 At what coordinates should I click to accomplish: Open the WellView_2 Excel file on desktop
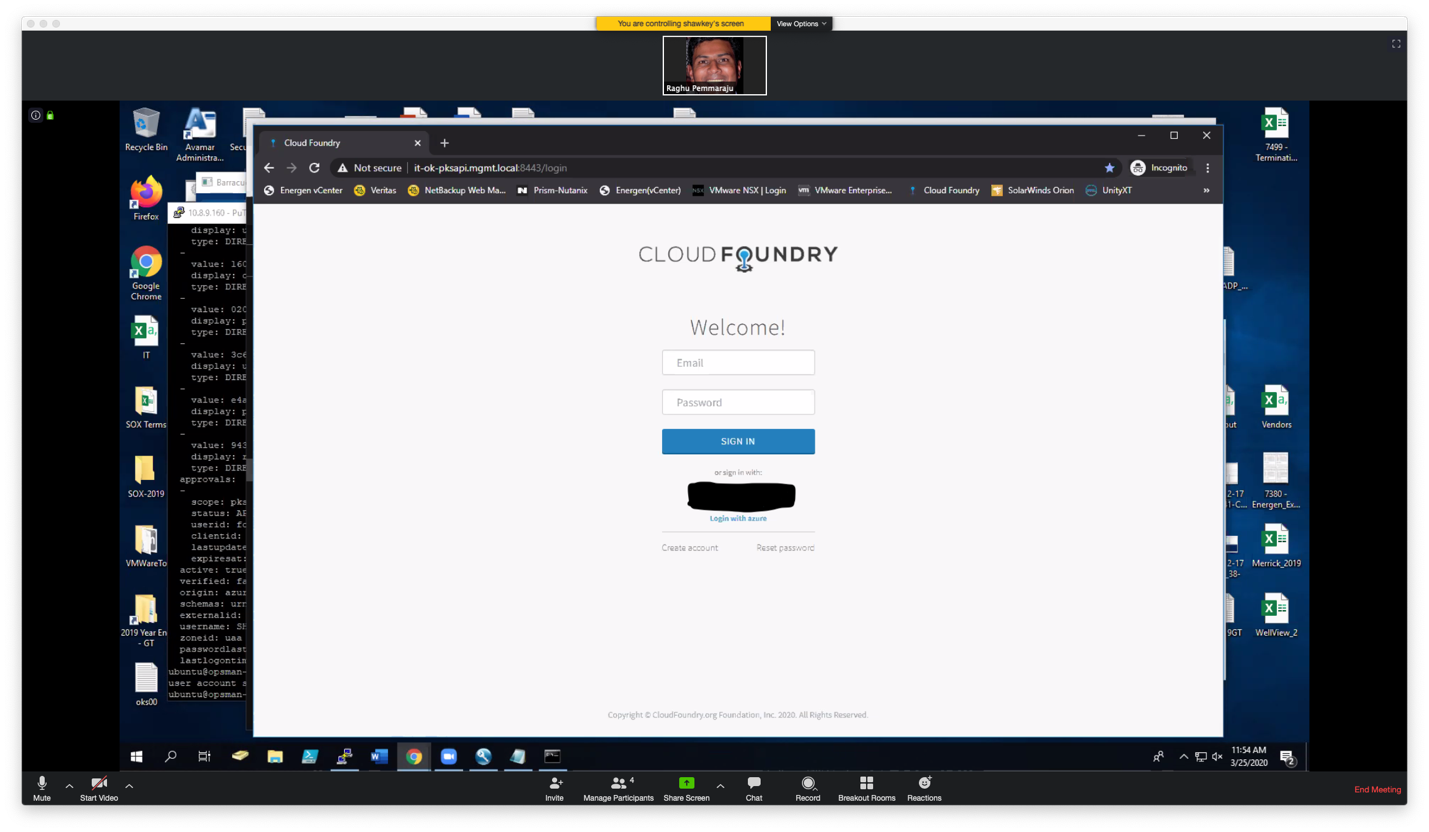[x=1276, y=616]
